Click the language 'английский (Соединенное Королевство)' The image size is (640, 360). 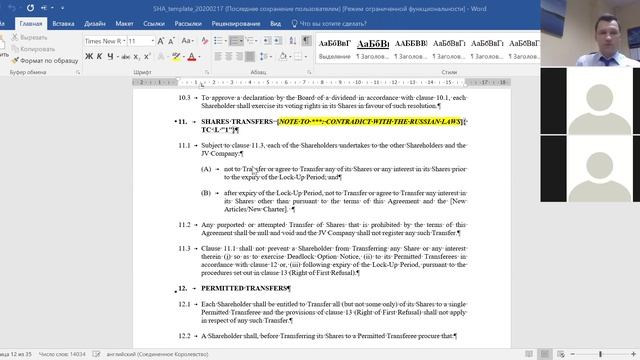(158, 354)
